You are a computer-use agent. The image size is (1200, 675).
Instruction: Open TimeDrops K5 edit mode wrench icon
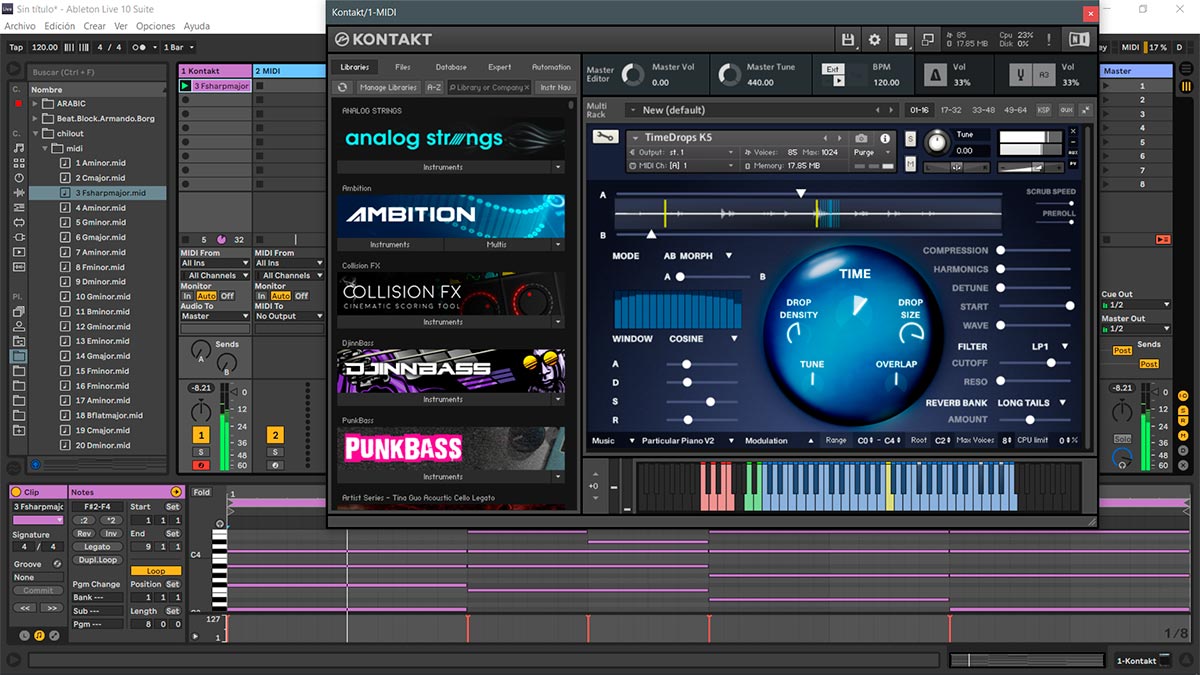(x=605, y=137)
